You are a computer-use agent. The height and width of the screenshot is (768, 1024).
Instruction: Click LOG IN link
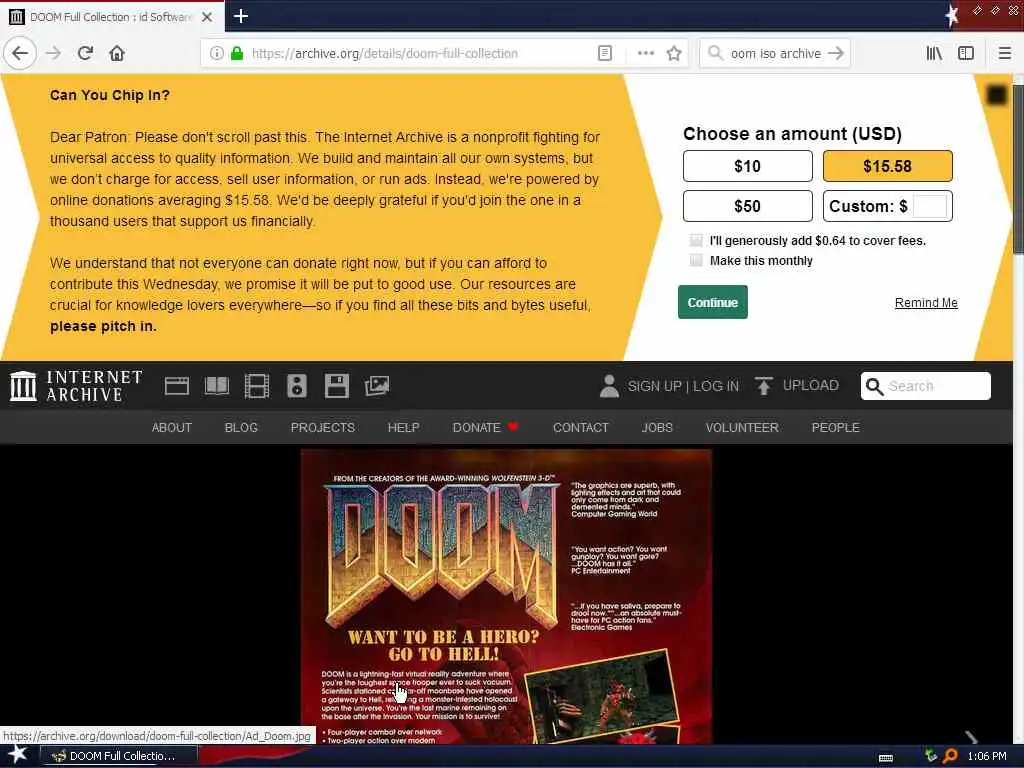tap(716, 386)
